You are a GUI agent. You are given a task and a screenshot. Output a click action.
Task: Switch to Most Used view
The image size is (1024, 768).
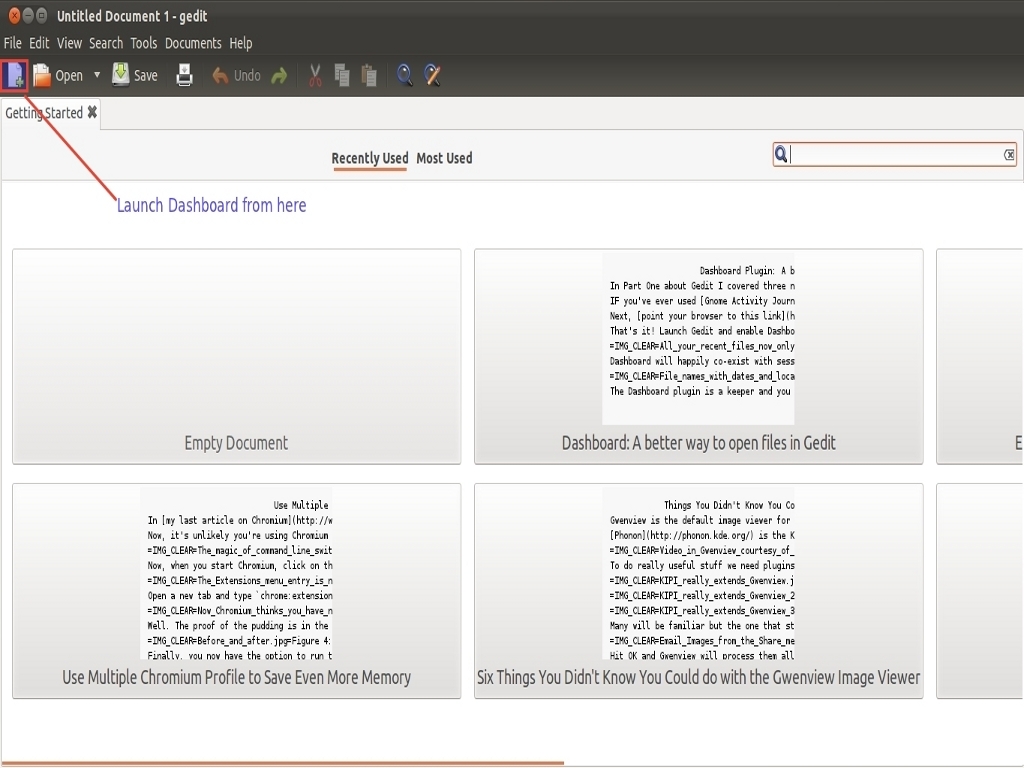444,158
